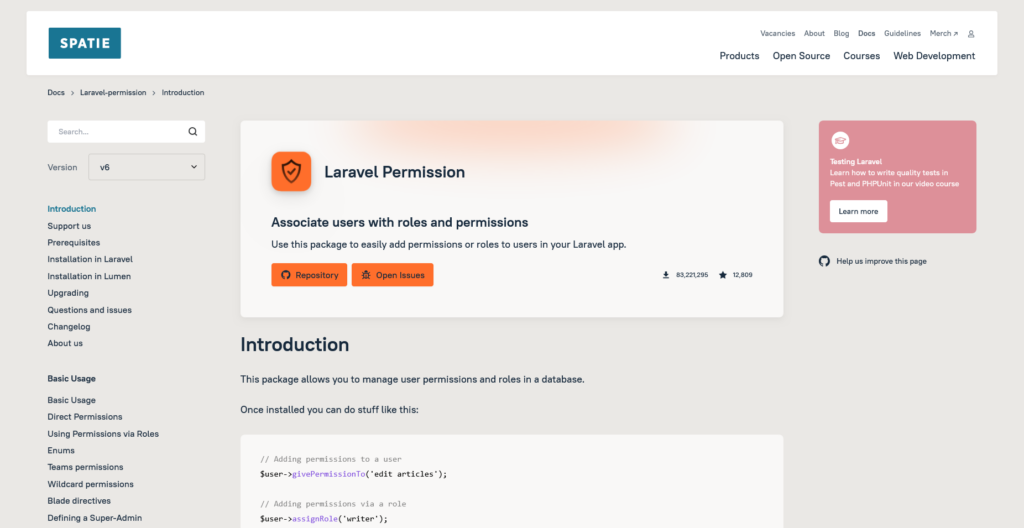Open Wildcard permissions in sidebar

click(90, 484)
